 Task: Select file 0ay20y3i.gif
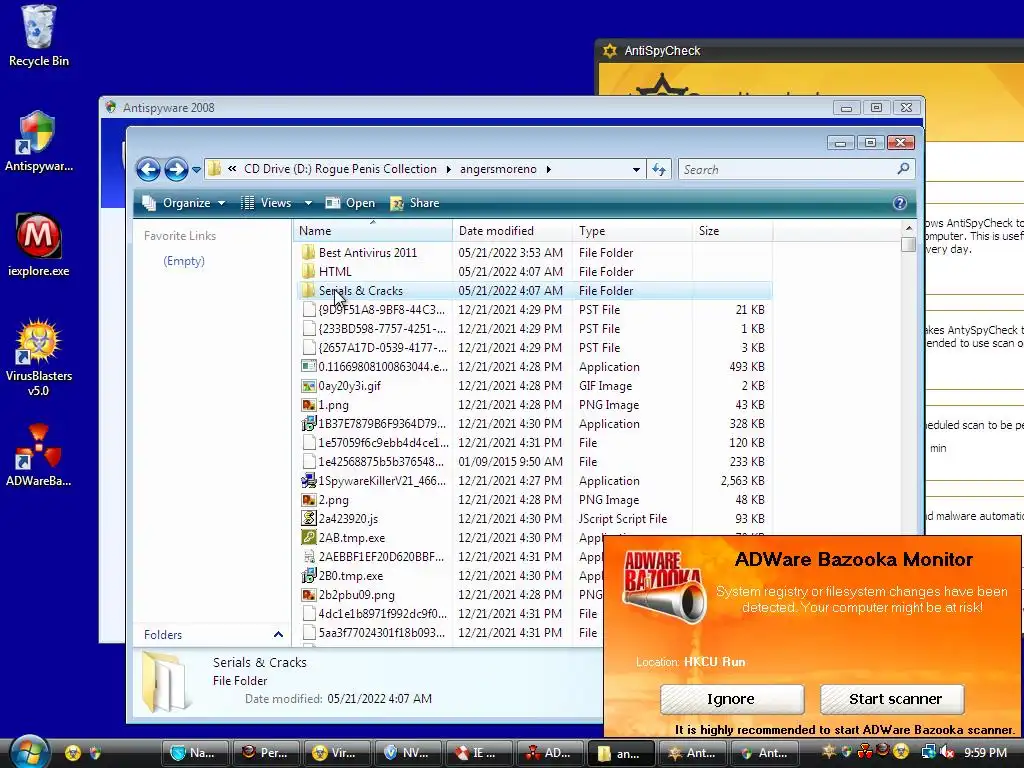point(349,386)
